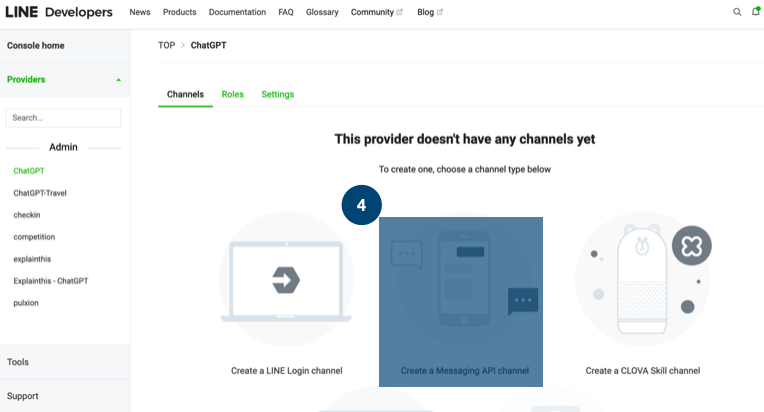Open the Glossary menu item

(x=322, y=12)
